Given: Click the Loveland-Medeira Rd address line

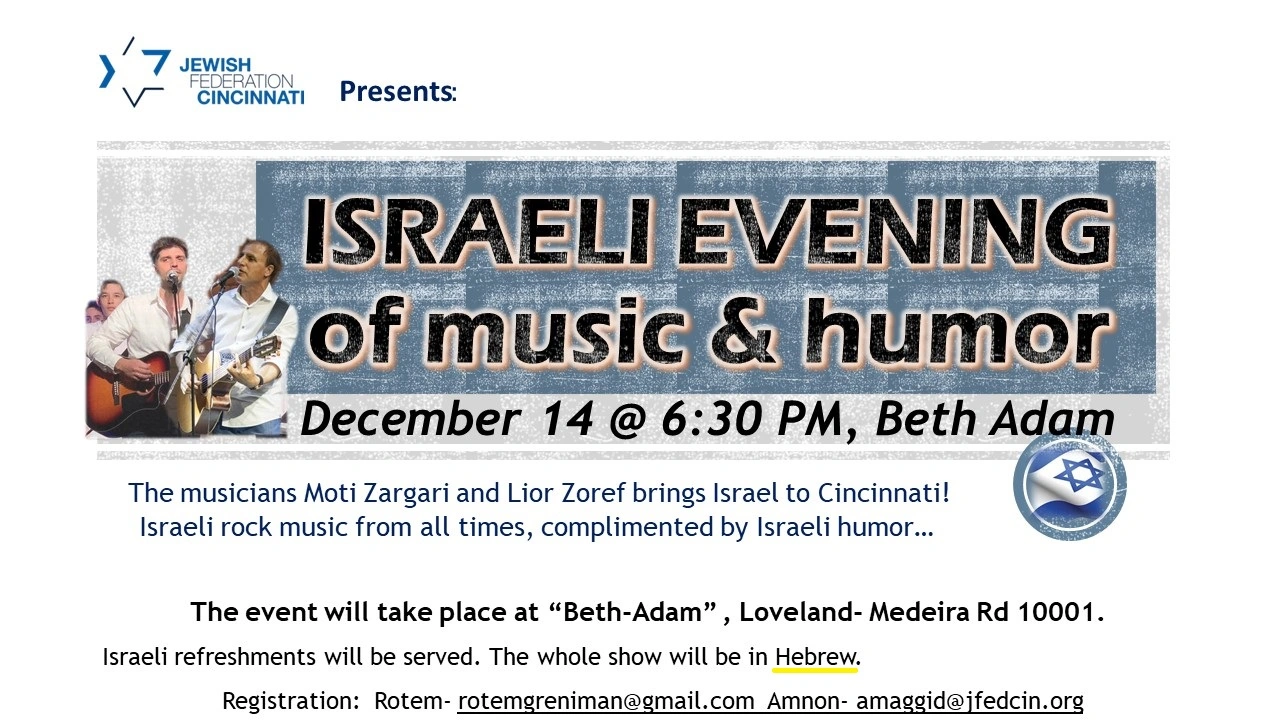Looking at the screenshot, I should [x=647, y=612].
